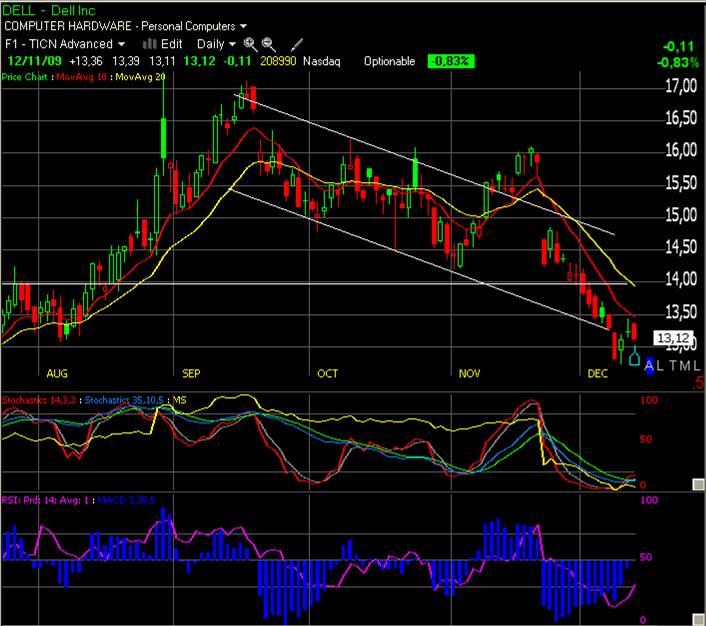Click the Edit chart button
This screenshot has width=706, height=626.
[x=172, y=44]
